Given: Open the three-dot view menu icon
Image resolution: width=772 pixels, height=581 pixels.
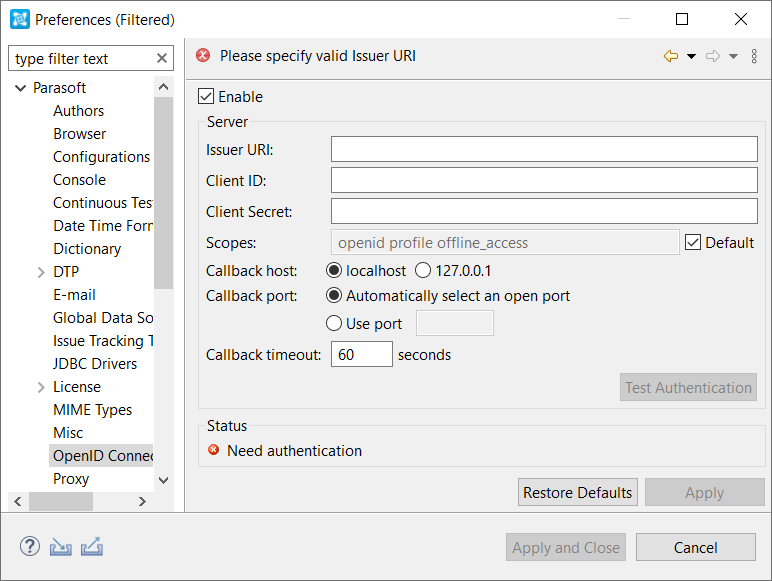Looking at the screenshot, I should click(x=754, y=56).
